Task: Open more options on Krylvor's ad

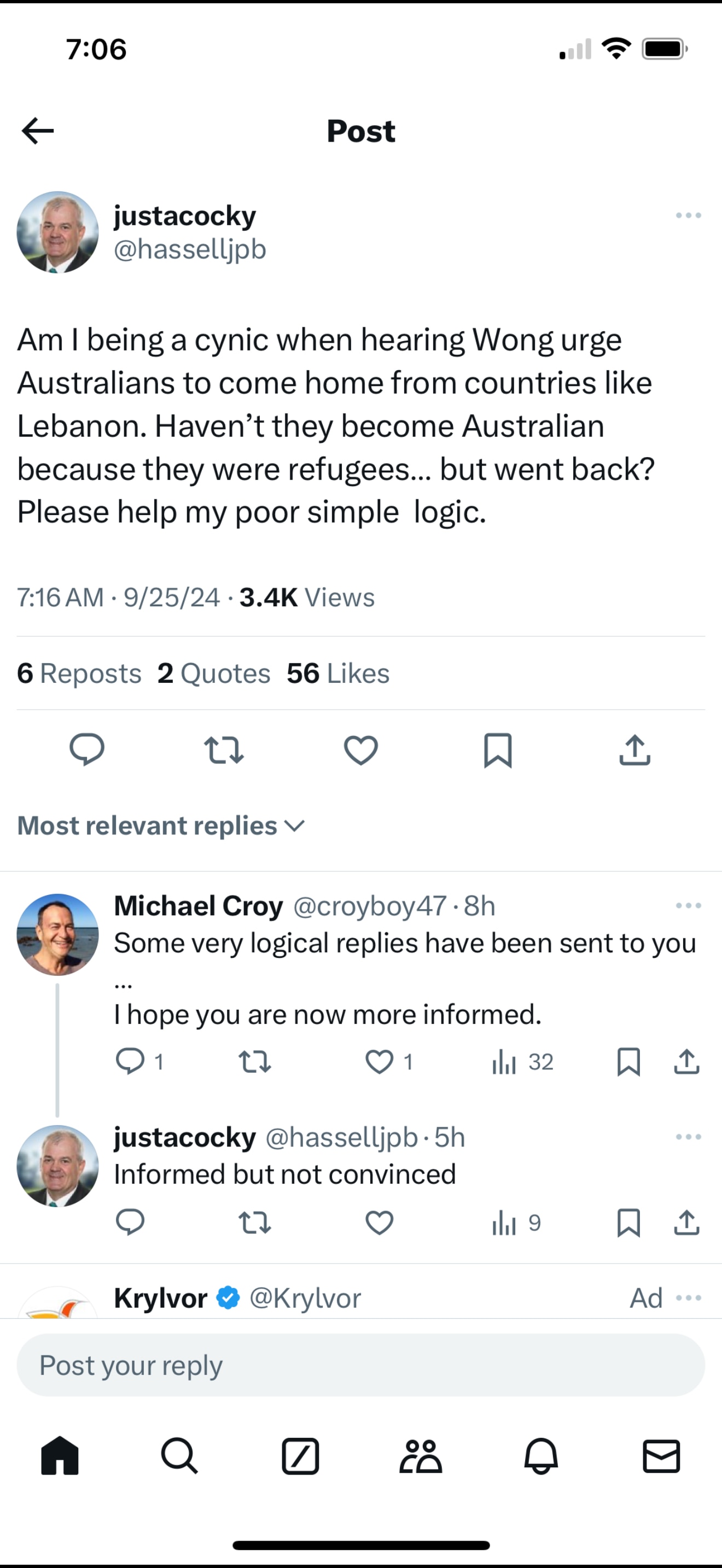Action: pos(688,1298)
